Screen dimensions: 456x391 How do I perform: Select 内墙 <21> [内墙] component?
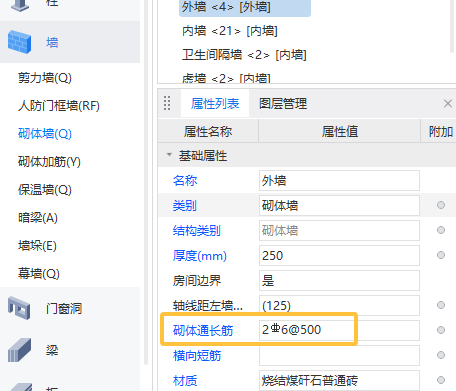click(x=230, y=31)
